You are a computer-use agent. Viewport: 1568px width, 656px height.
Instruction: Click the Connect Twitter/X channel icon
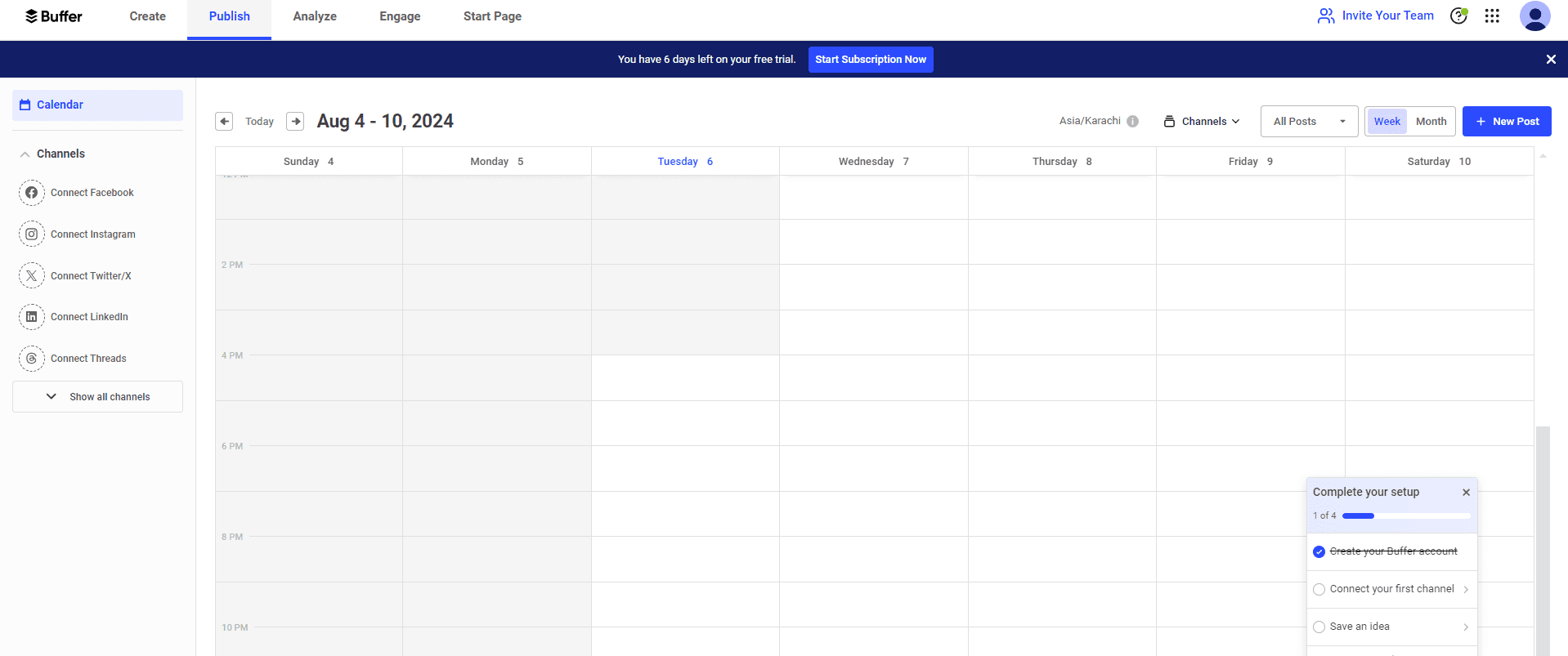click(31, 276)
